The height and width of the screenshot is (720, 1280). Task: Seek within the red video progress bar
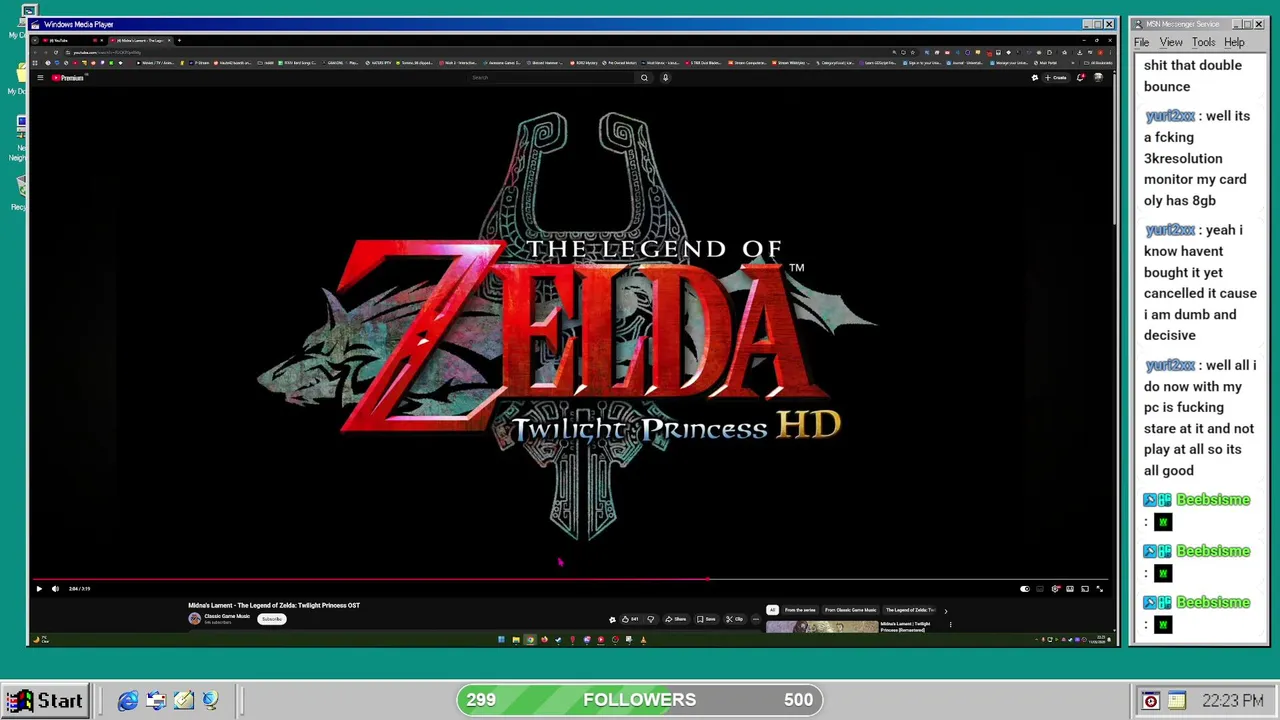(570, 579)
